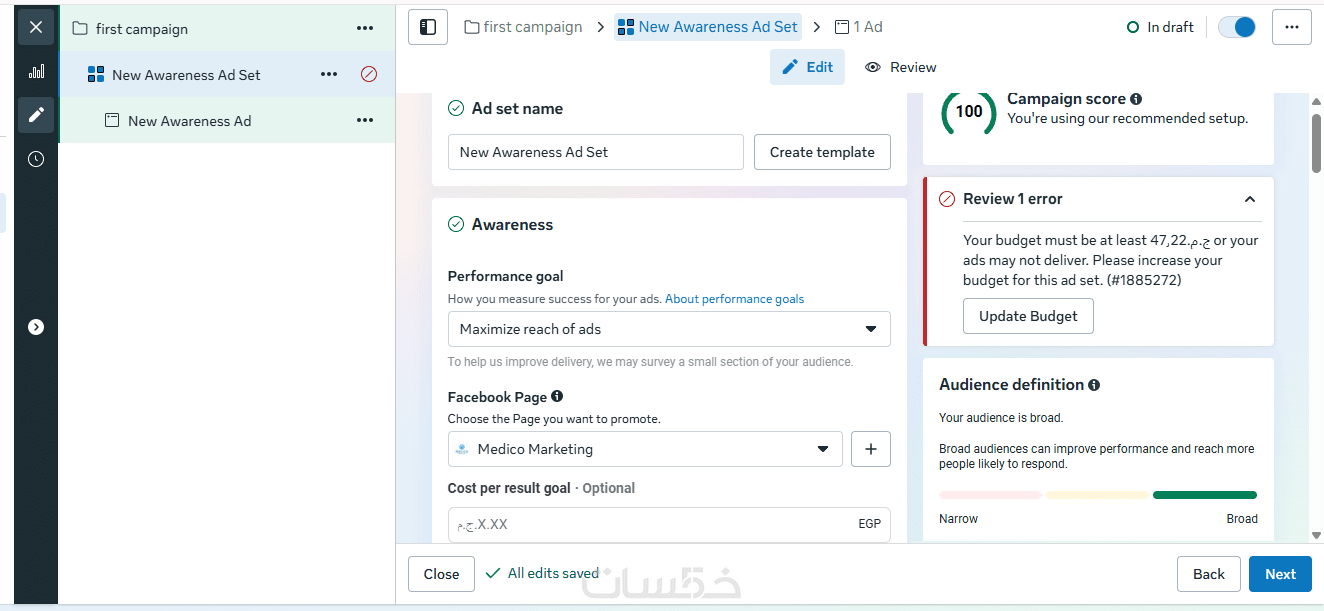Click the plus button next to Facebook Page
The image size is (1324, 611).
(870, 449)
